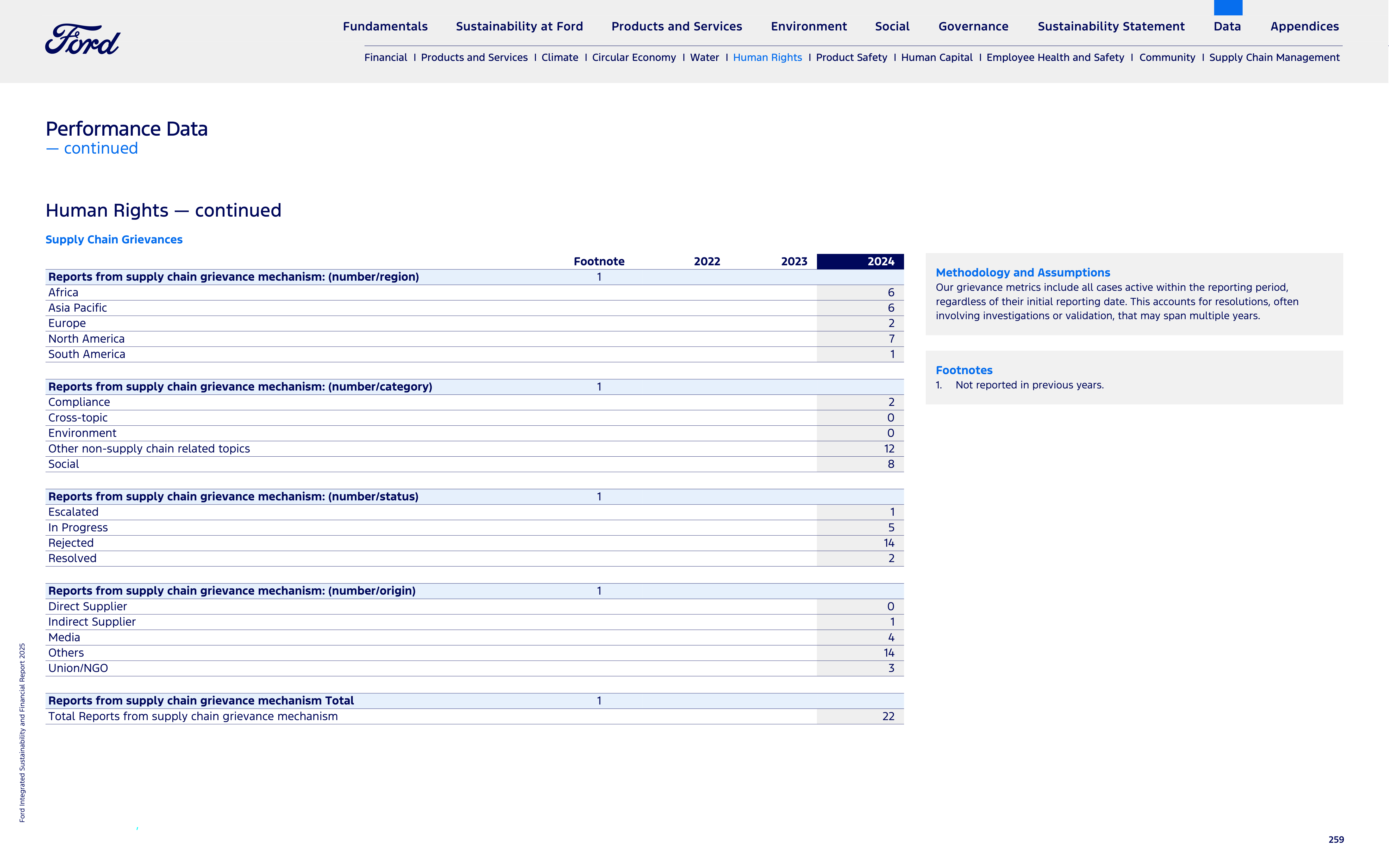Click the number/category section header
1389x868 pixels.
click(x=240, y=386)
